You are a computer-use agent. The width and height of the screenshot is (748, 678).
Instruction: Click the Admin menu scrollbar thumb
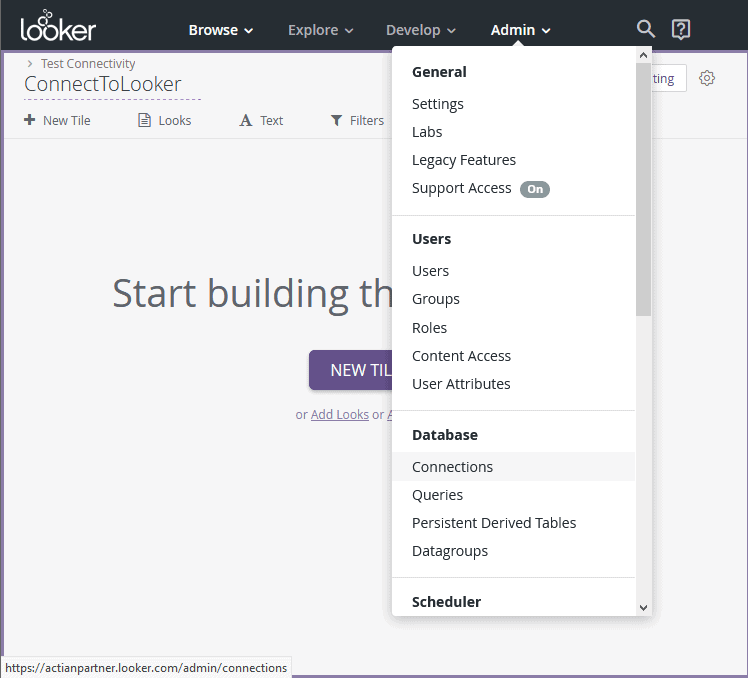pyautogui.click(x=643, y=189)
